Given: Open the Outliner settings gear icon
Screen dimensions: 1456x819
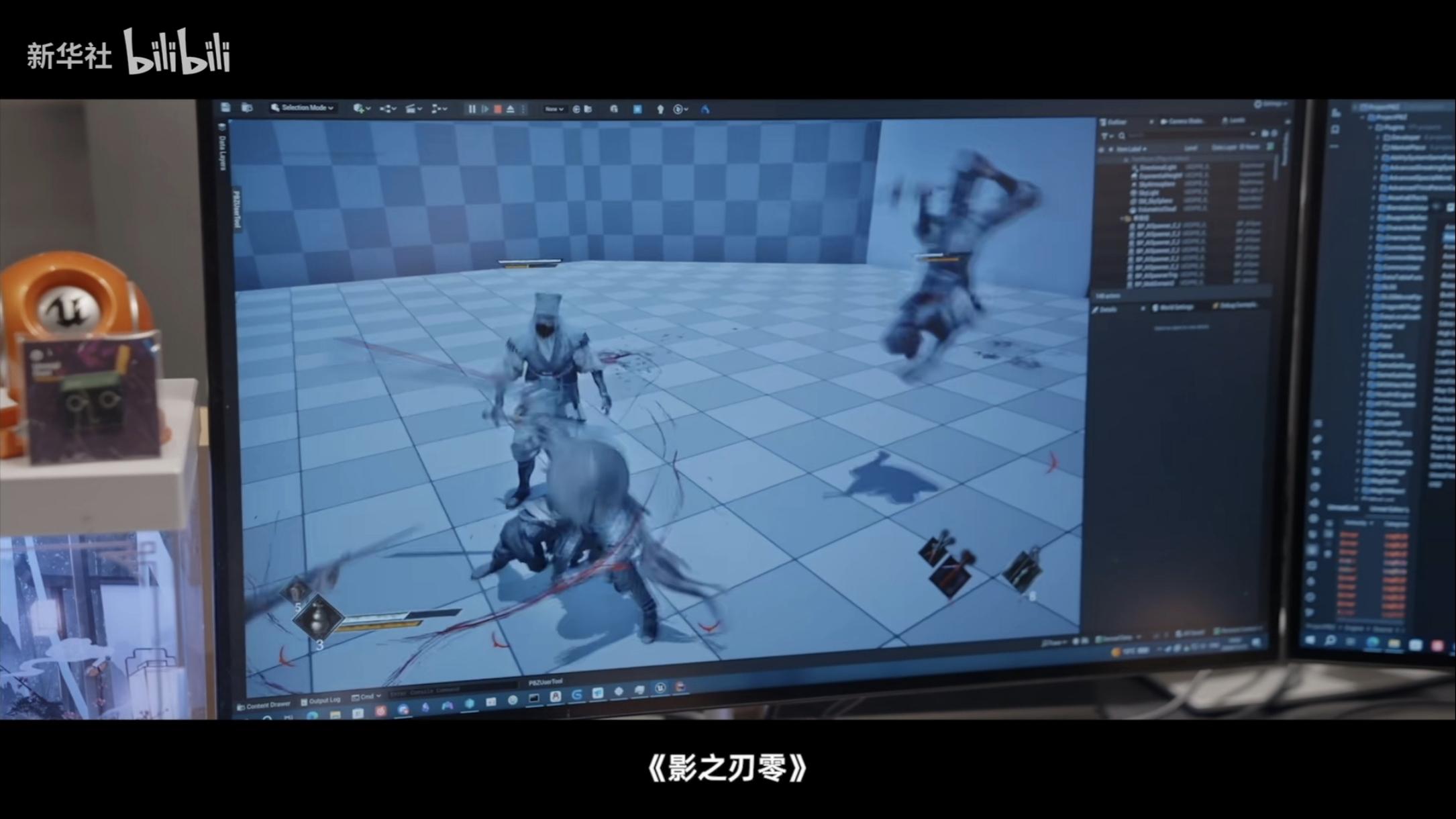Looking at the screenshot, I should tap(1274, 134).
